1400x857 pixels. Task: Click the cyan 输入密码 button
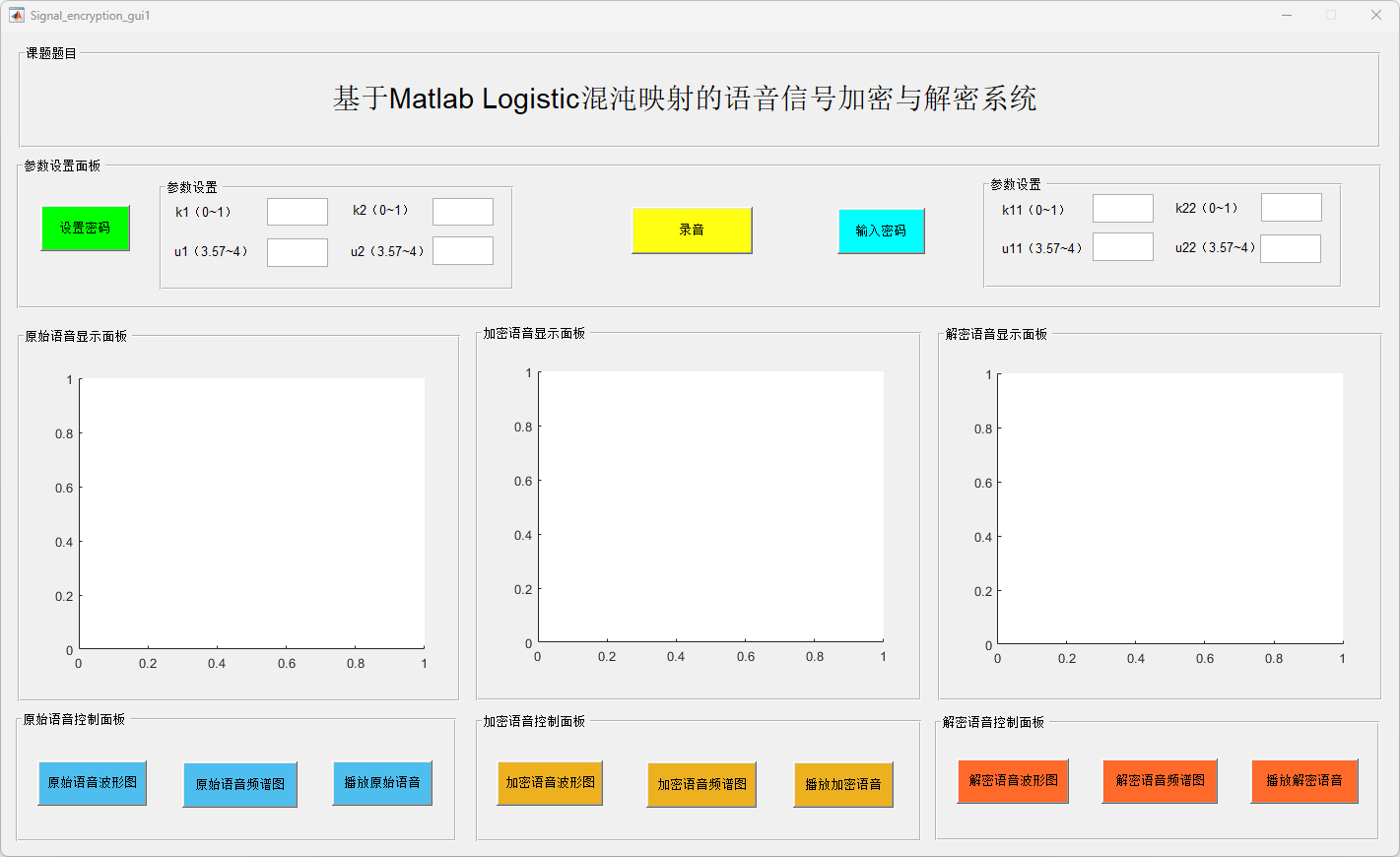click(881, 231)
